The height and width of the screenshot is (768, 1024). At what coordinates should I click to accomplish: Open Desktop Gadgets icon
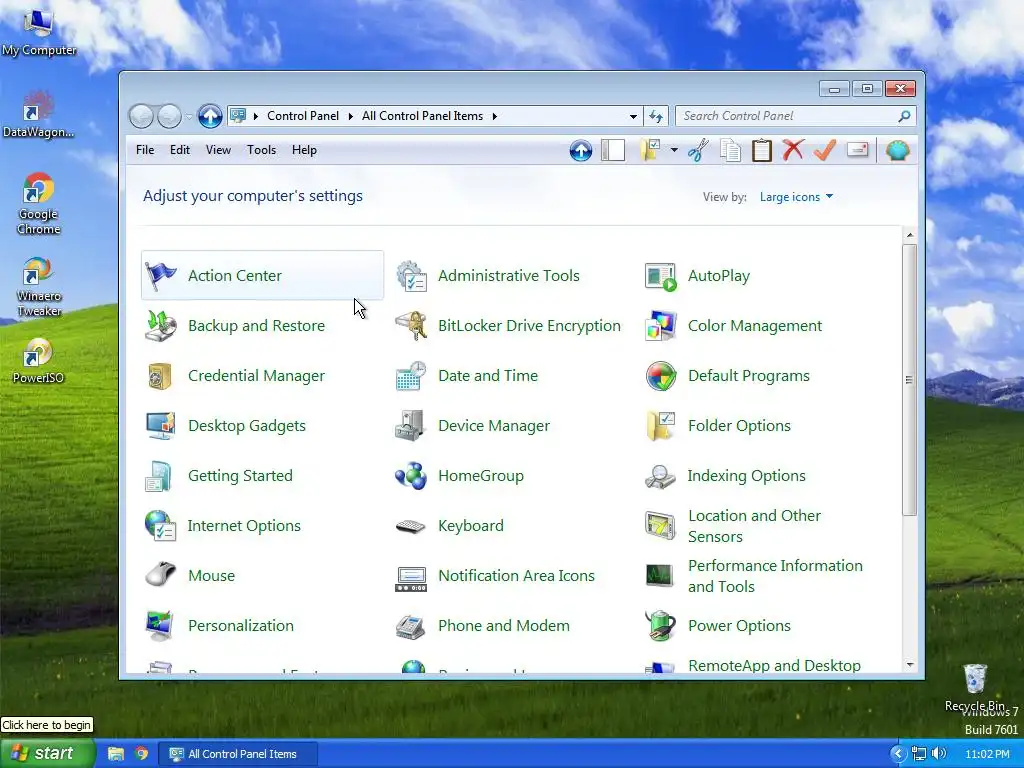[161, 426]
